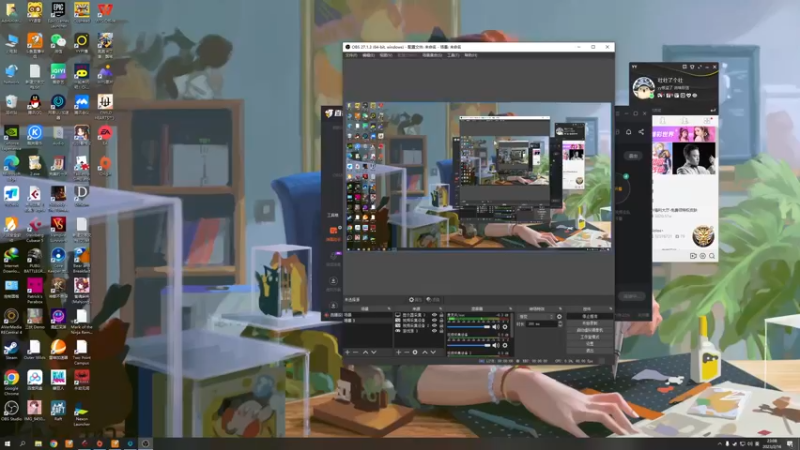The width and height of the screenshot is (800, 450).
Task: Open the File menu in OBS
Action: point(352,55)
